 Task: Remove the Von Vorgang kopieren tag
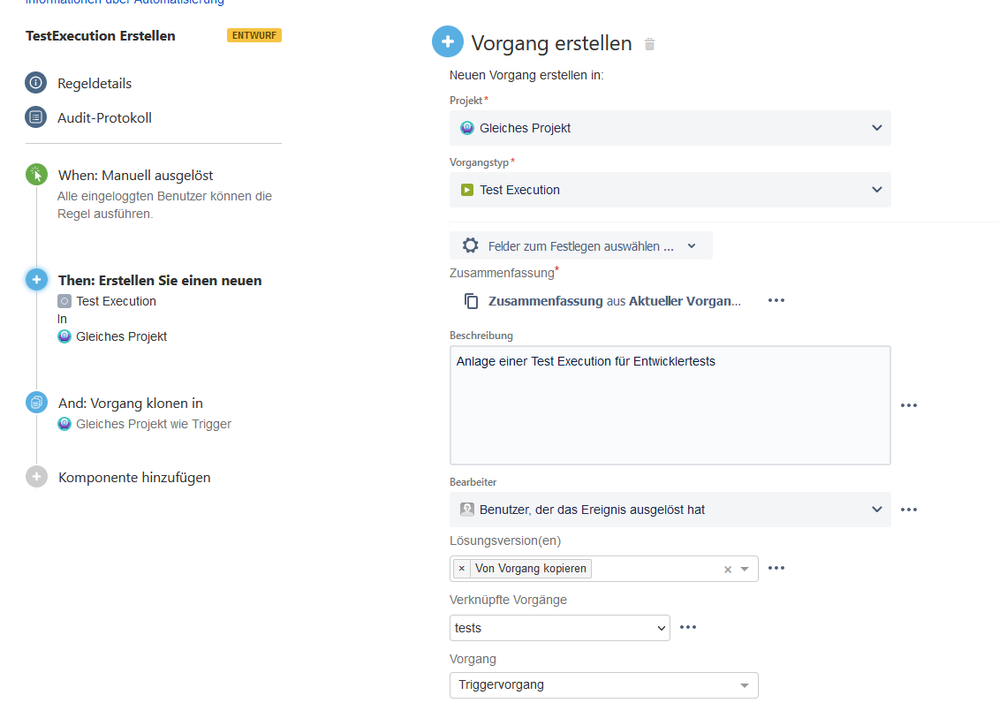(462, 568)
